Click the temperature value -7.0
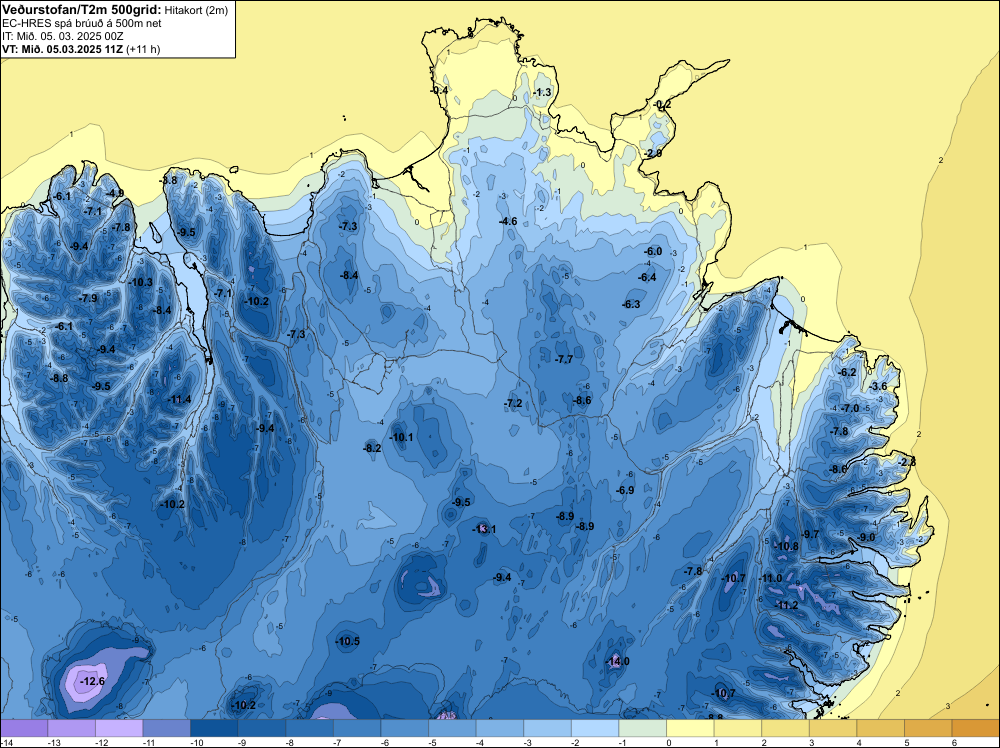Viewport: 1000px width, 748px height. 850,409
